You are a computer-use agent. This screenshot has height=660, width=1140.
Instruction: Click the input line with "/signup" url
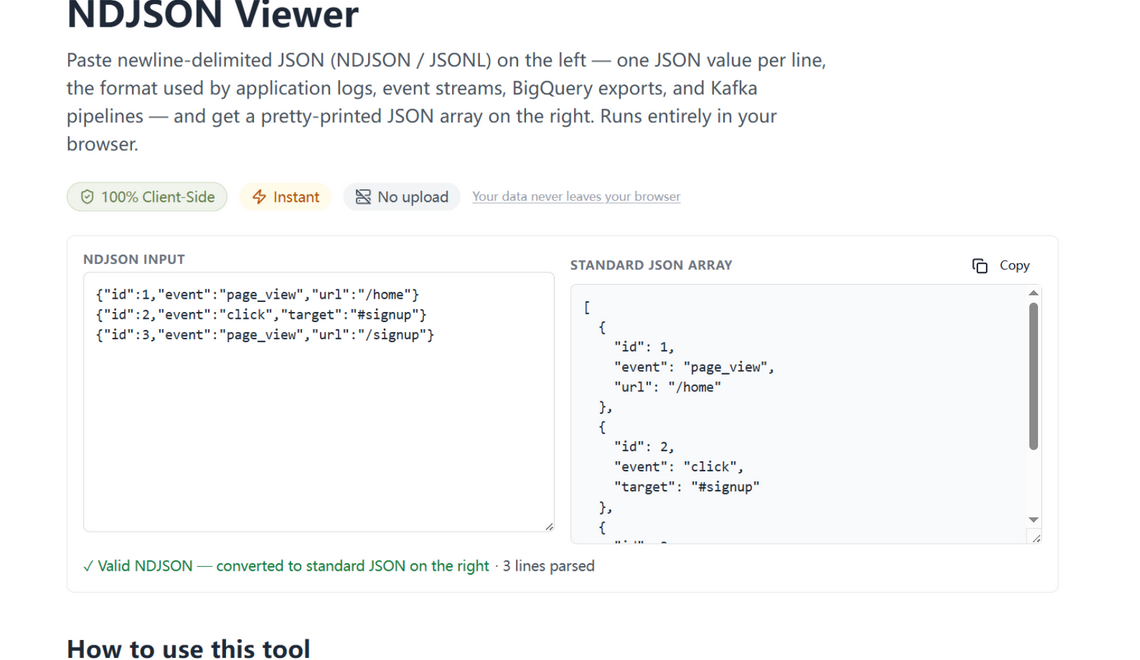(x=265, y=335)
